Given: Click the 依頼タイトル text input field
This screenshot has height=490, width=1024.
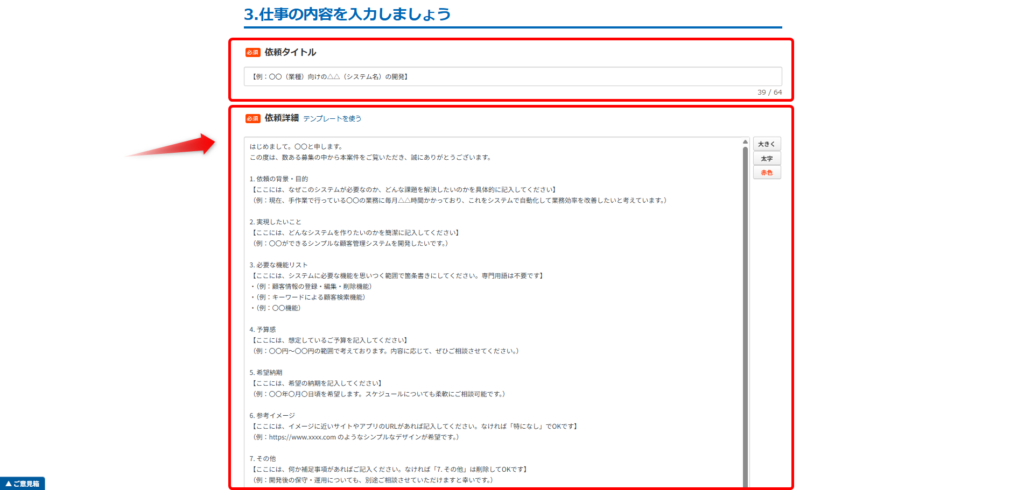Looking at the screenshot, I should (x=512, y=76).
